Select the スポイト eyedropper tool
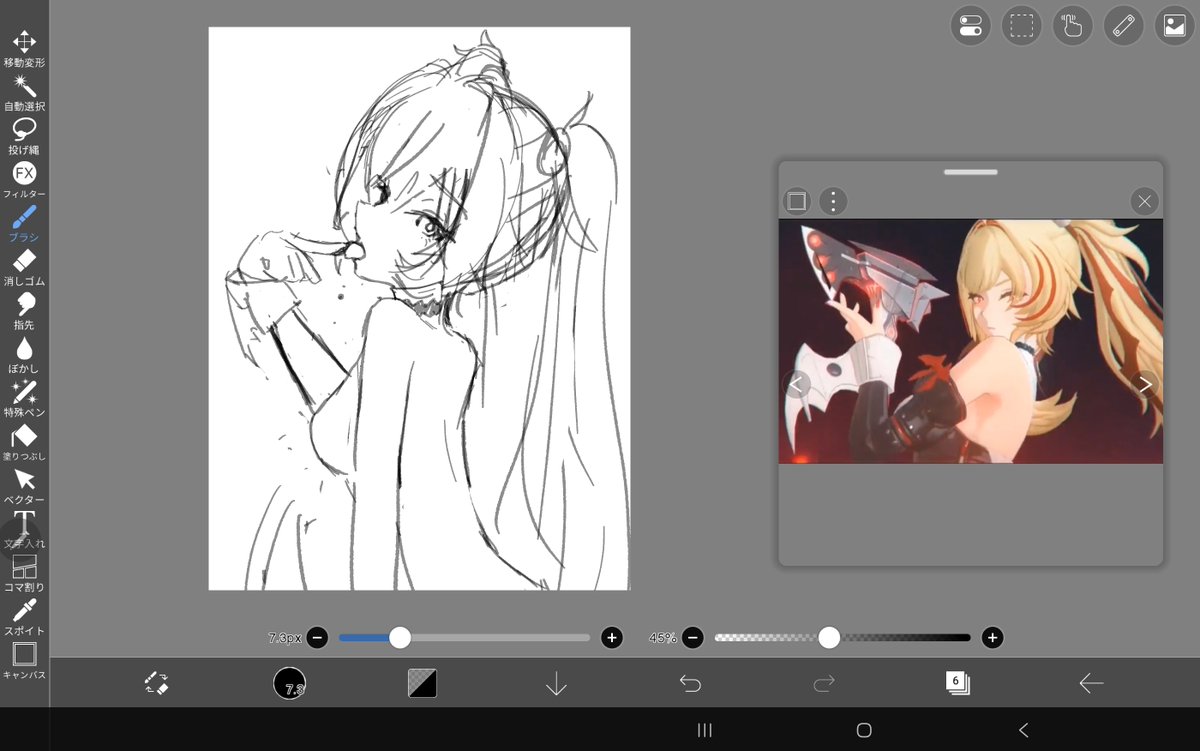 coord(24,617)
